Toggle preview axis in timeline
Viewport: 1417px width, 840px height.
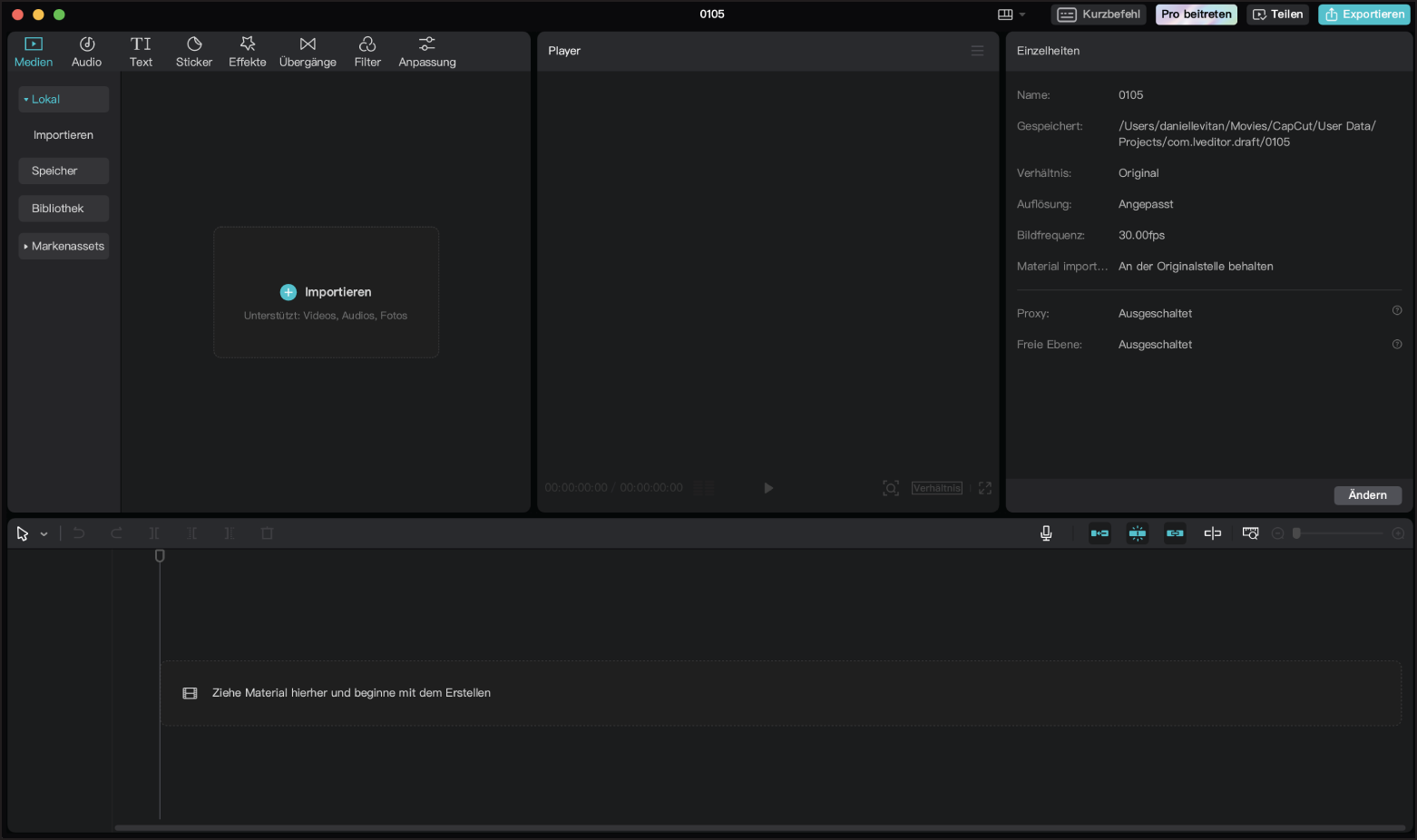pos(1213,533)
